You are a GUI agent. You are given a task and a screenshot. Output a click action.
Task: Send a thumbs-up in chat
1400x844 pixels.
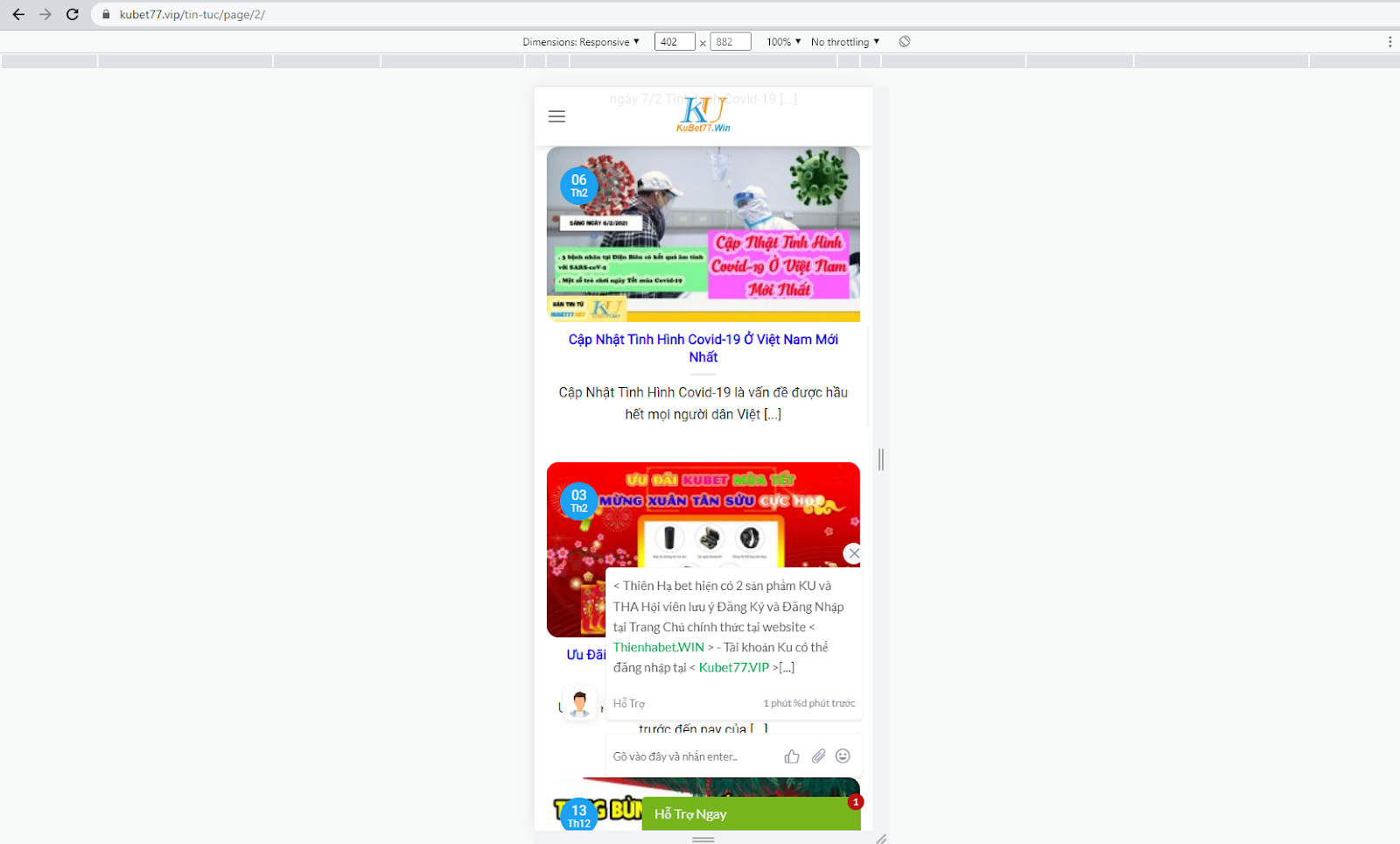[x=792, y=756]
